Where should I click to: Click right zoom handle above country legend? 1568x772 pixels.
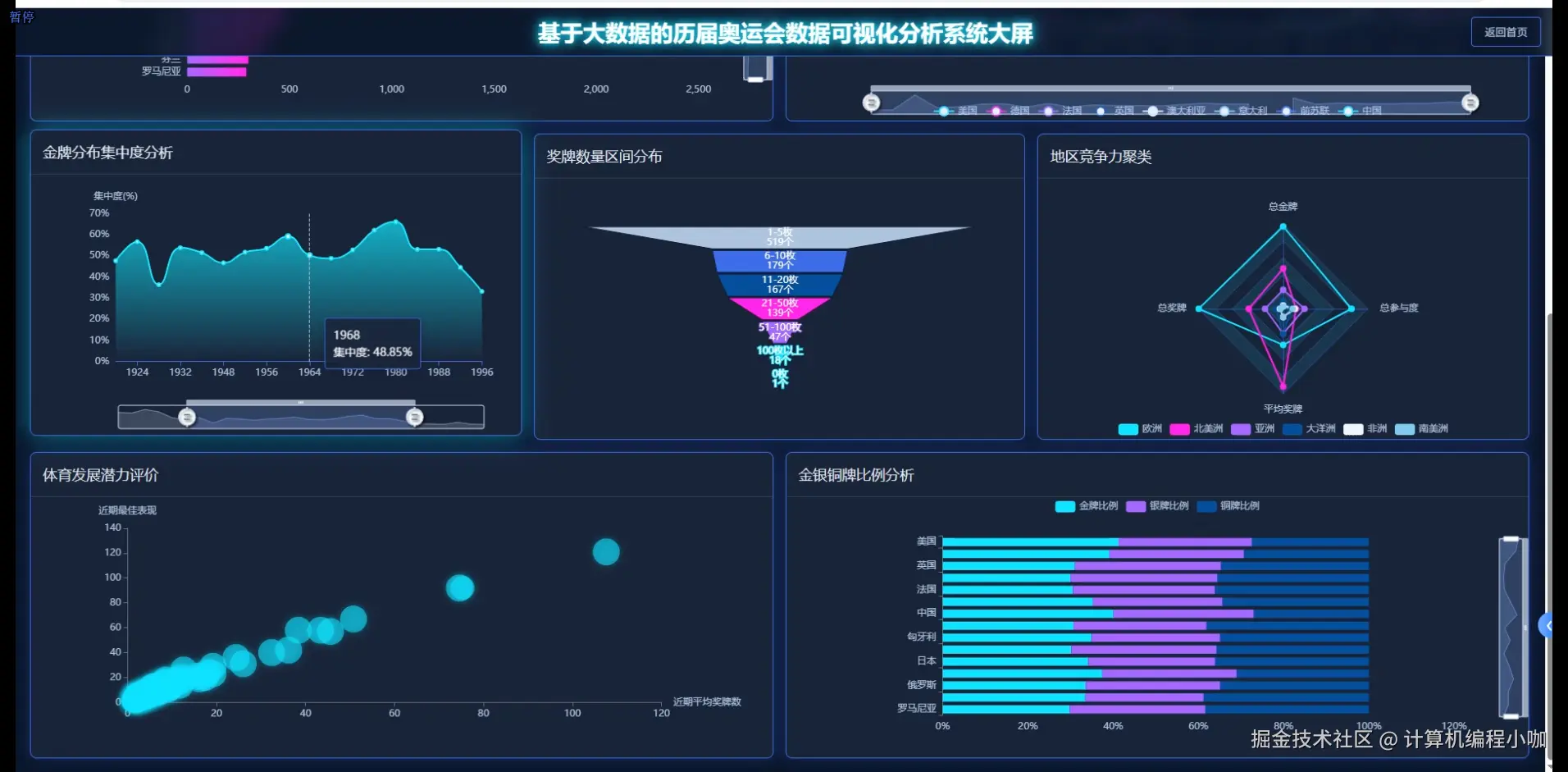click(x=1470, y=103)
